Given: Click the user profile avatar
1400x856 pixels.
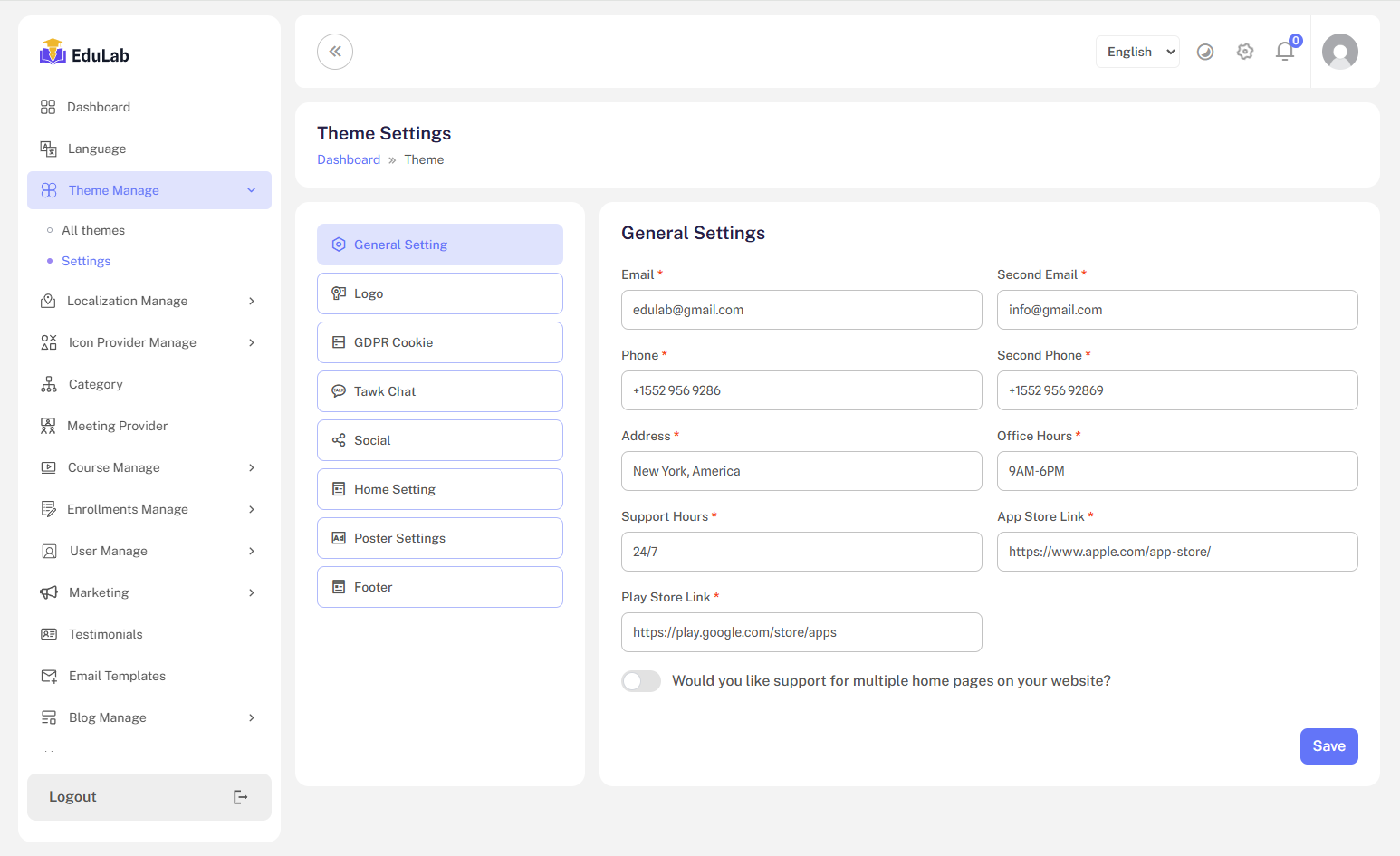Looking at the screenshot, I should tap(1339, 52).
